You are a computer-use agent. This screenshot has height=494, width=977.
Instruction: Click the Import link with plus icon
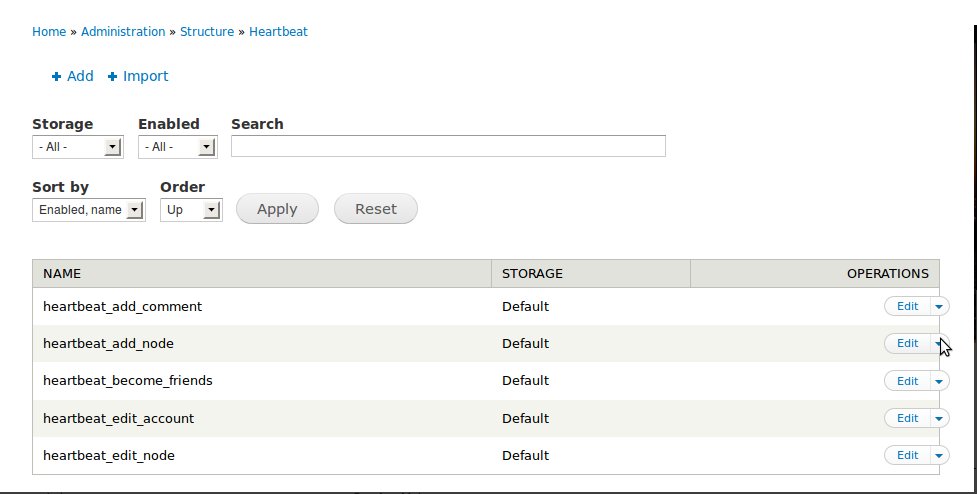click(x=138, y=76)
